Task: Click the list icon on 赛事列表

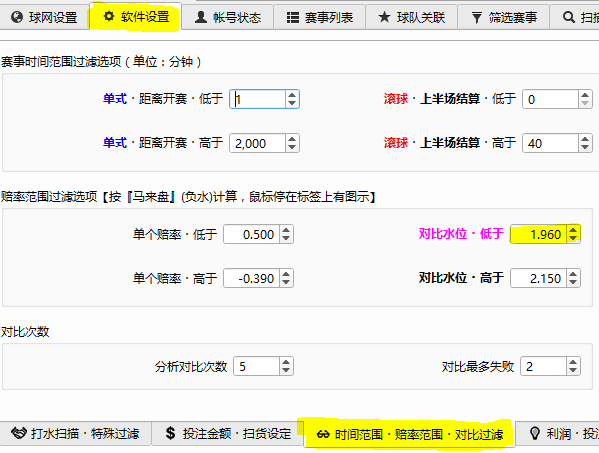Action: tap(293, 18)
